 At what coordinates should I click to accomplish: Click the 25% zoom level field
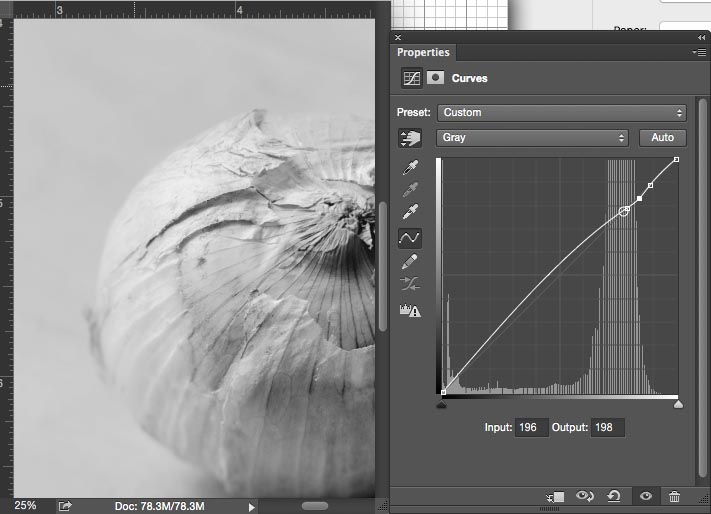pyautogui.click(x=25, y=505)
